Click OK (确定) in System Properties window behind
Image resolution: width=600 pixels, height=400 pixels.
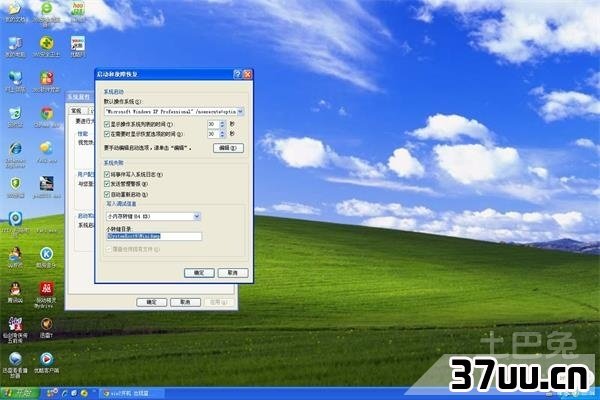pyautogui.click(x=152, y=302)
